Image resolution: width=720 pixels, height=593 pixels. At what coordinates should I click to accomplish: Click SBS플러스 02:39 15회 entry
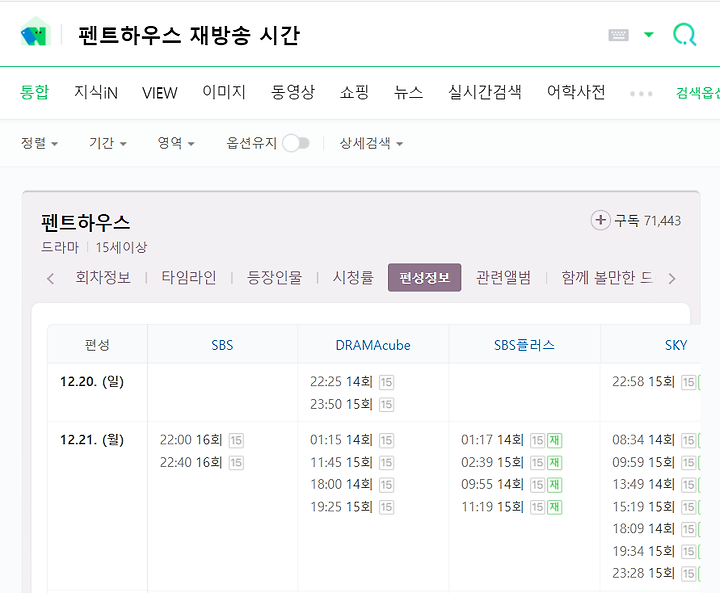pos(492,462)
